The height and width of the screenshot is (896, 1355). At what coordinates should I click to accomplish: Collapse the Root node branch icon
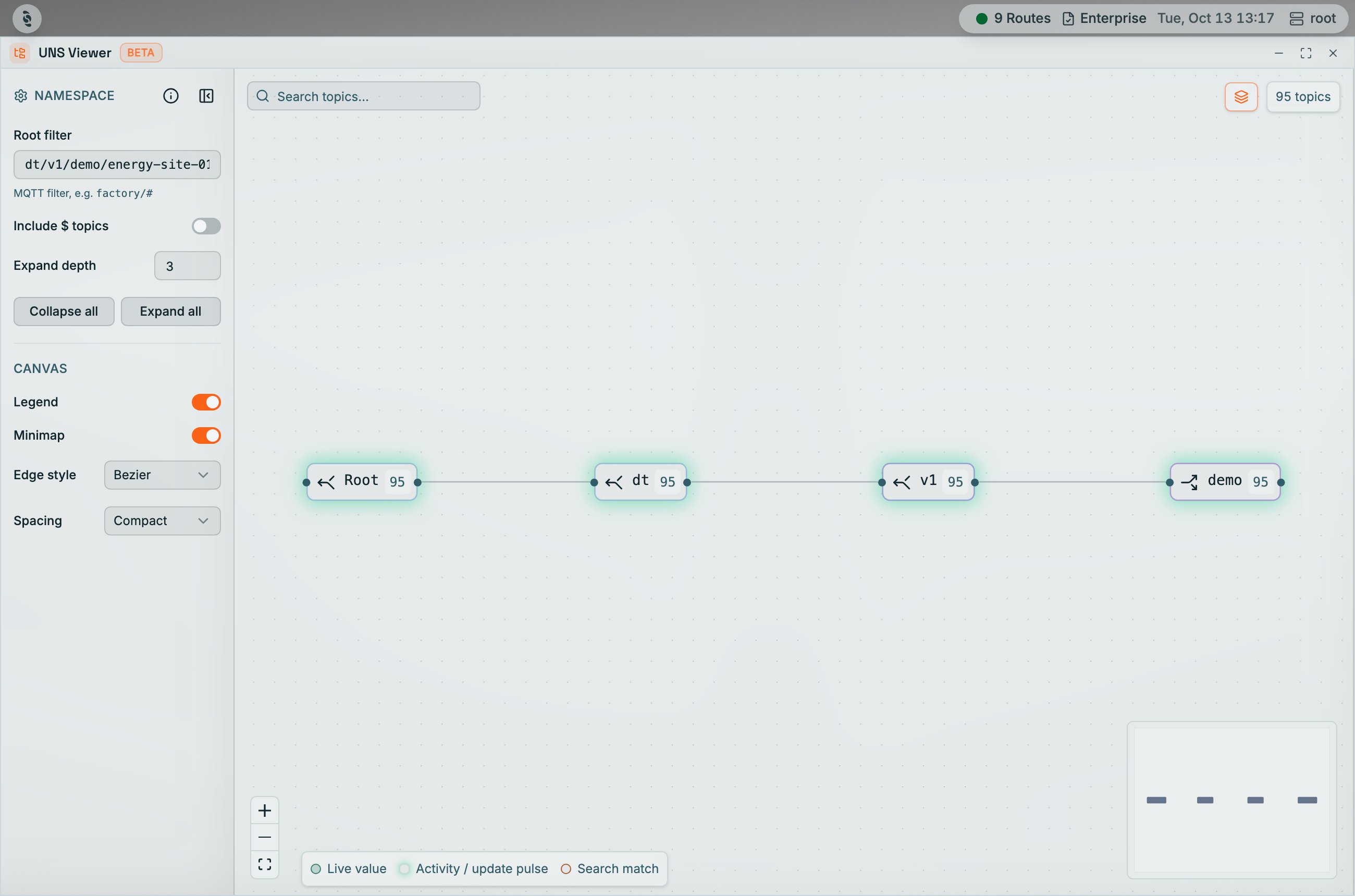326,482
